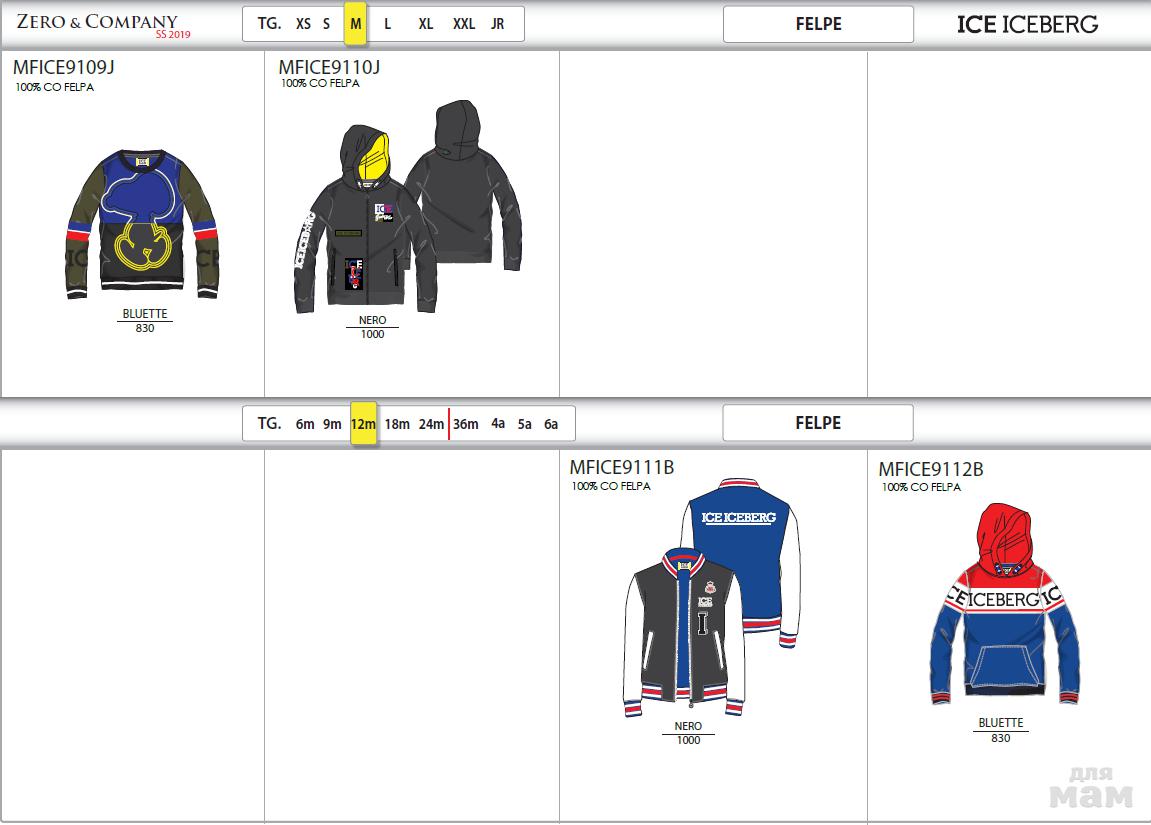Click the top FELPE category box
Screen dimensions: 1151x825
tap(818, 24)
